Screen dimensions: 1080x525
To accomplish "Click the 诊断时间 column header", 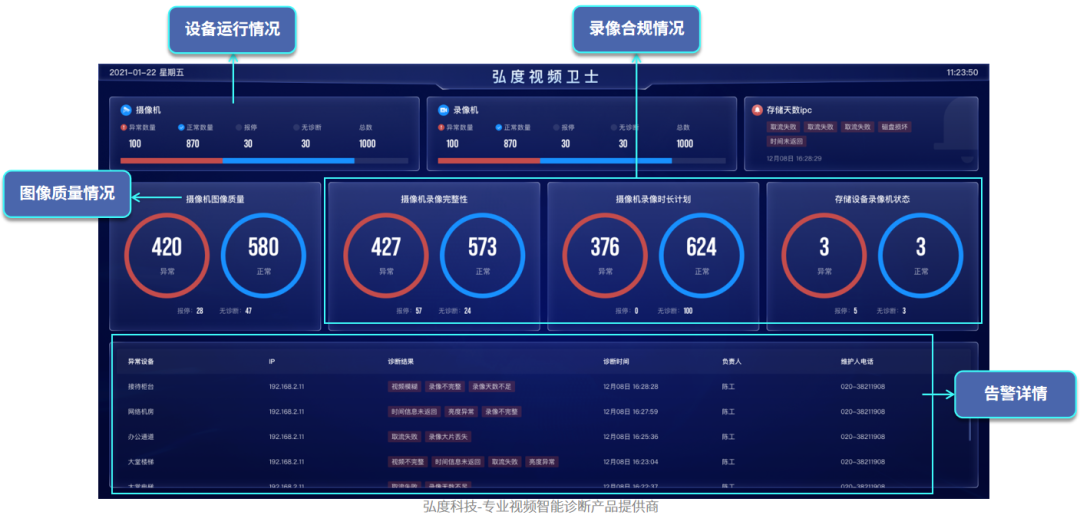I will point(616,361).
